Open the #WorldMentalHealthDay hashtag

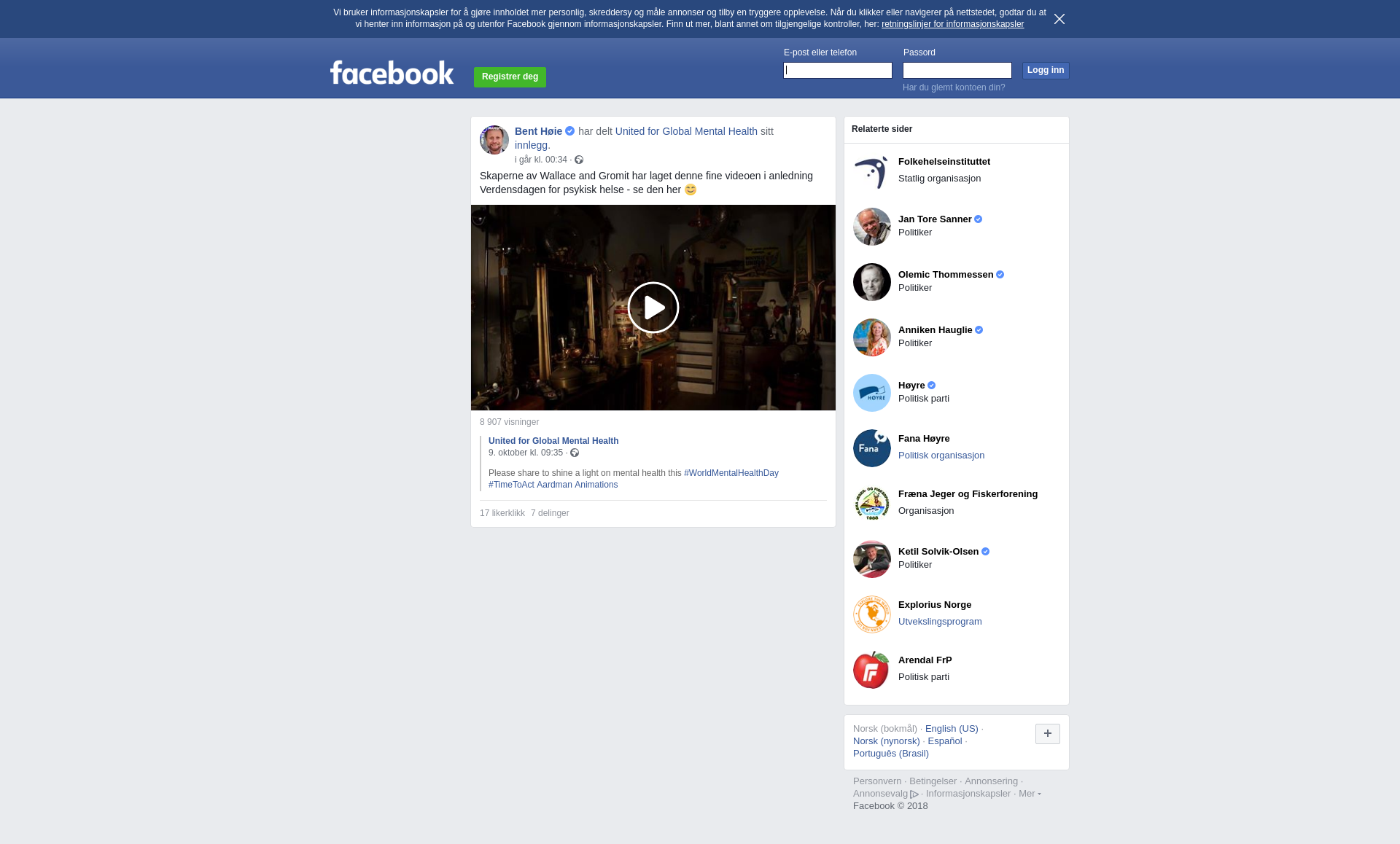click(731, 473)
